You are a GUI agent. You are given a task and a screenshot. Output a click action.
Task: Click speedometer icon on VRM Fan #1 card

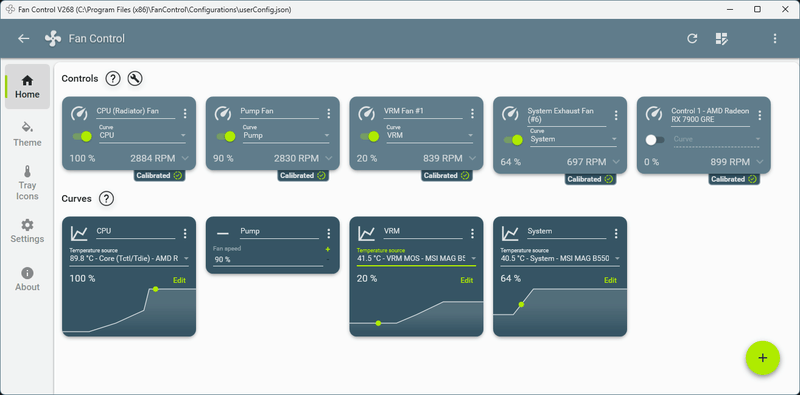pos(367,113)
